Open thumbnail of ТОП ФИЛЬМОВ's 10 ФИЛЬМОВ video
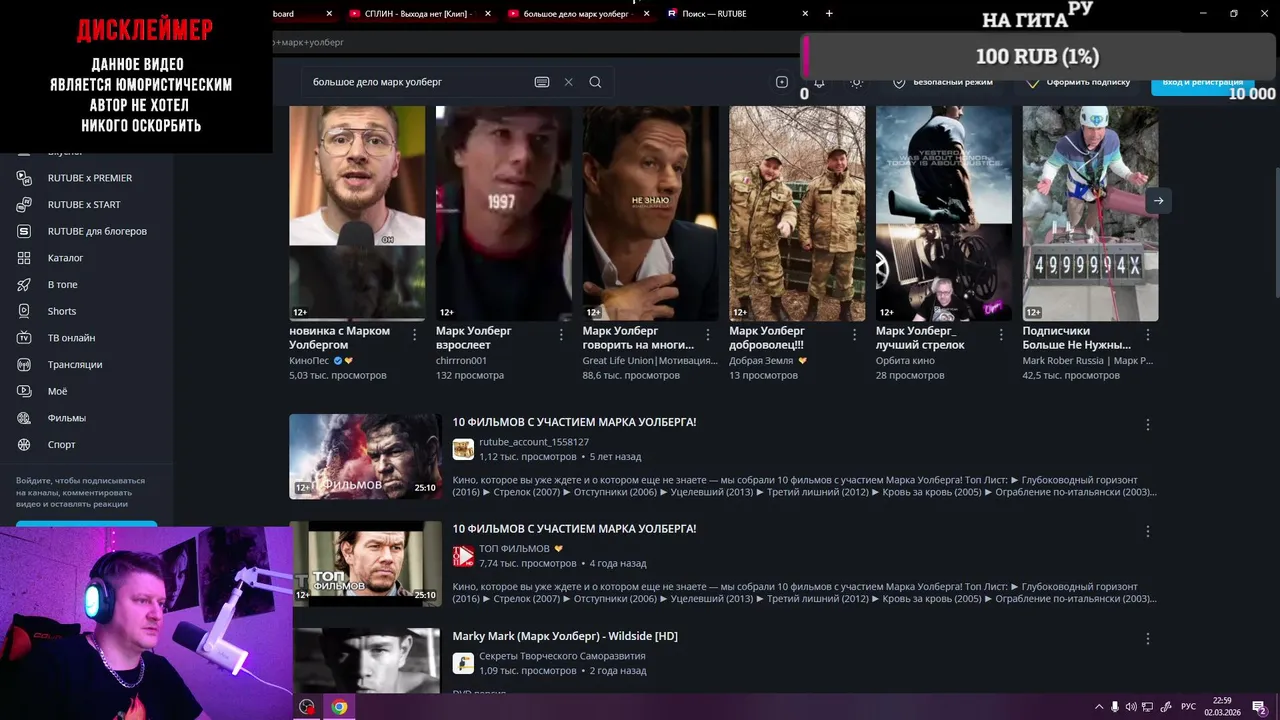This screenshot has width=1280, height=720. 367,563
